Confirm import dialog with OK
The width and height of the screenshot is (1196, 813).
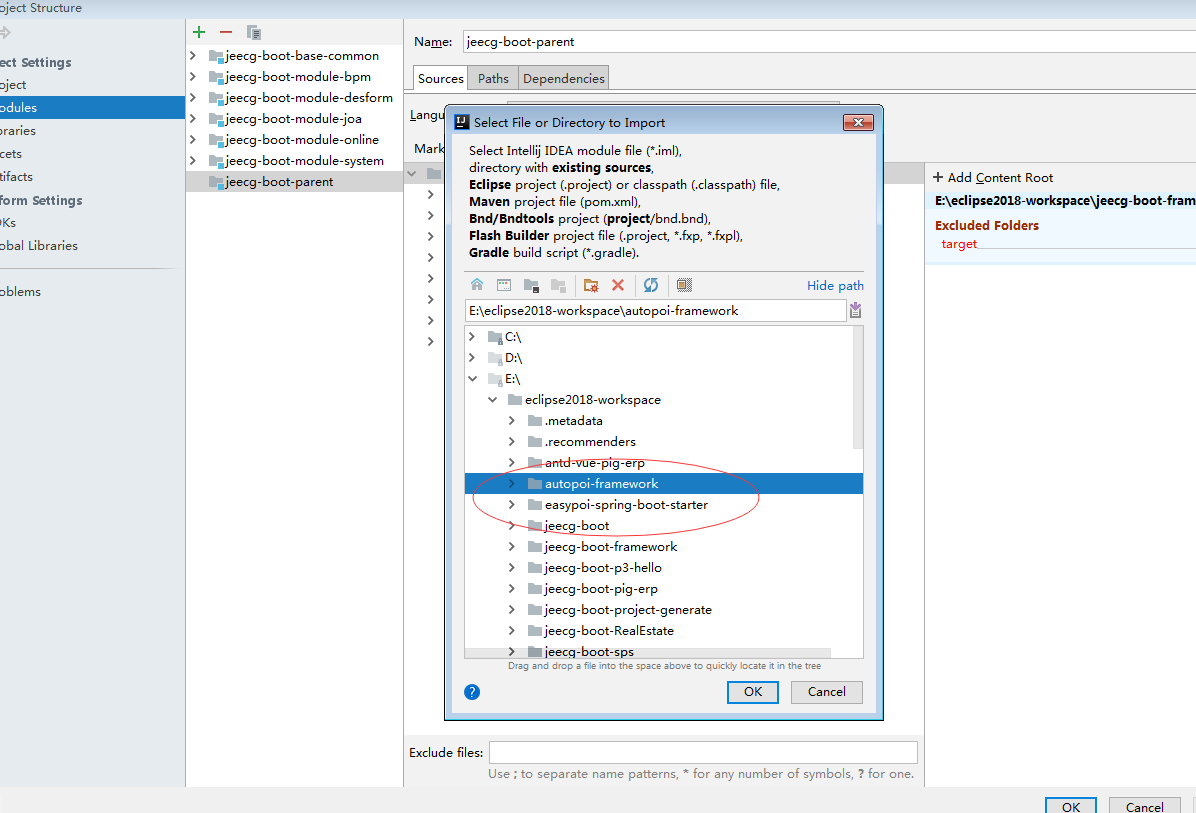753,692
